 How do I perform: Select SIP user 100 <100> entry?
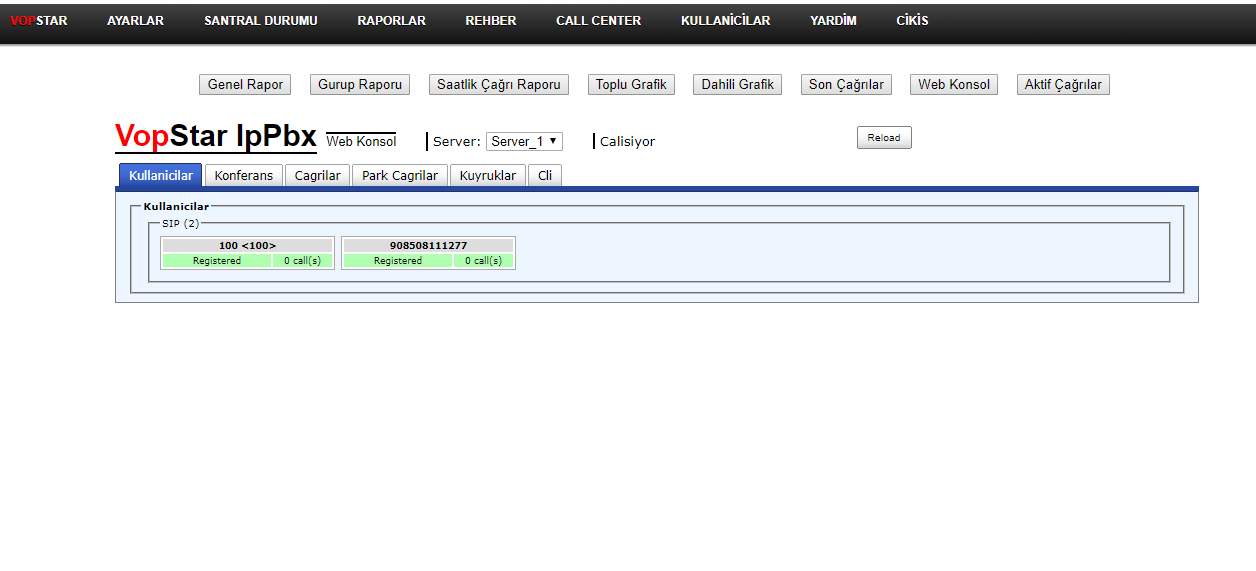(x=247, y=246)
